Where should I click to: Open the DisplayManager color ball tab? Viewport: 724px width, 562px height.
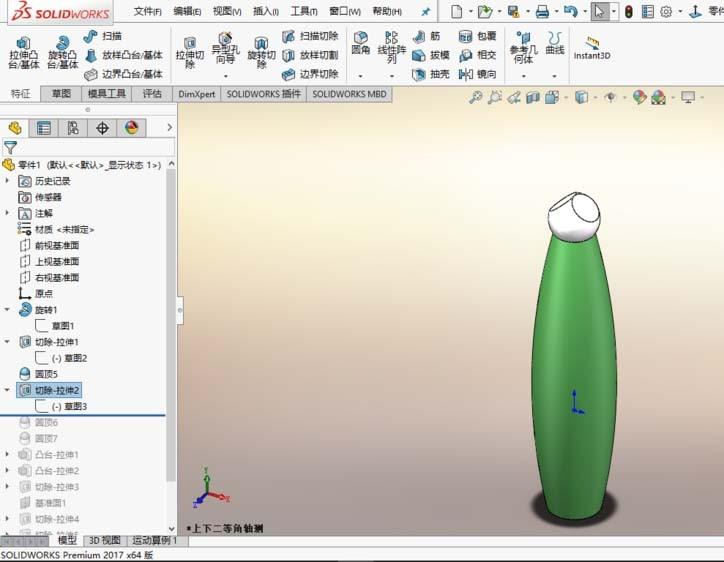(x=131, y=128)
